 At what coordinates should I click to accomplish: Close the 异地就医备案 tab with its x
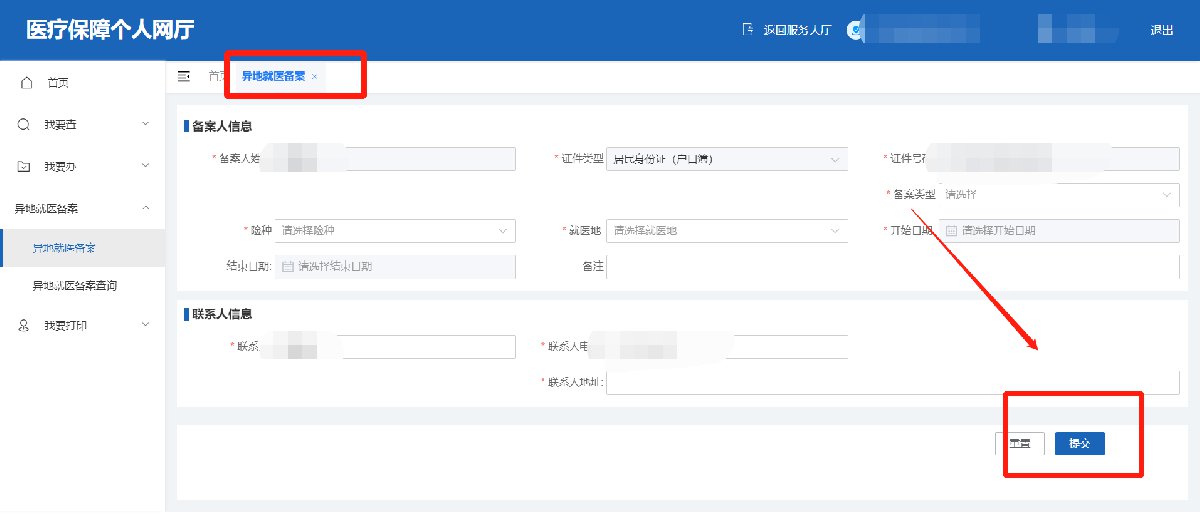[x=314, y=77]
